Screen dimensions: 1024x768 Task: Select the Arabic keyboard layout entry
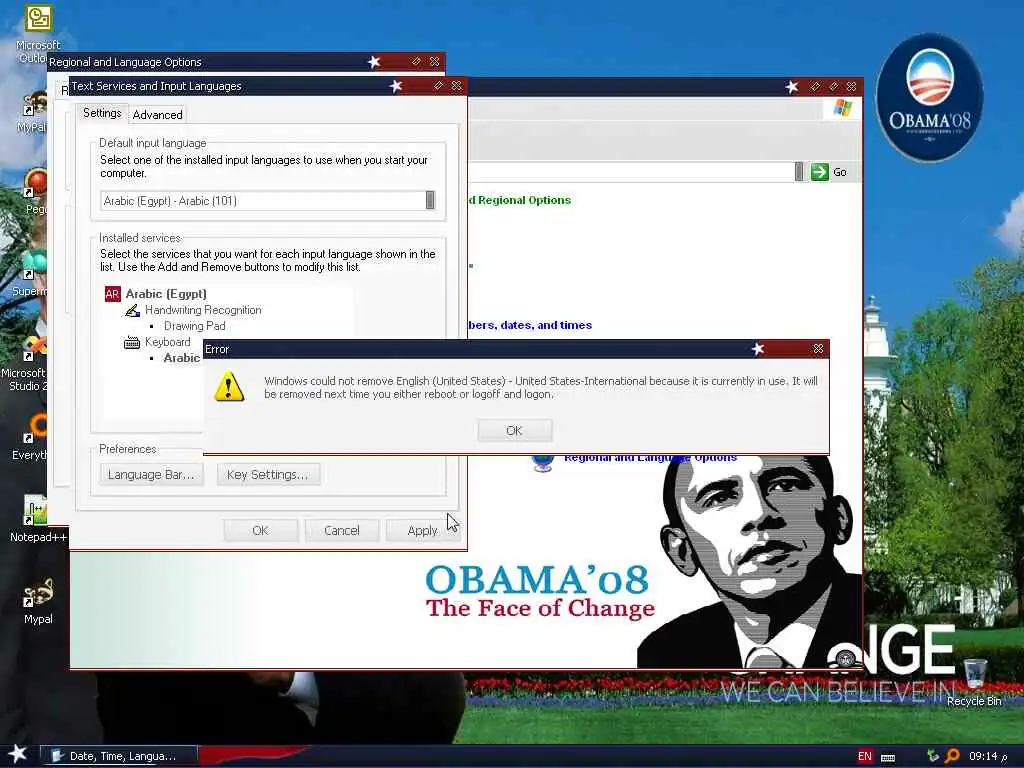[x=182, y=358]
